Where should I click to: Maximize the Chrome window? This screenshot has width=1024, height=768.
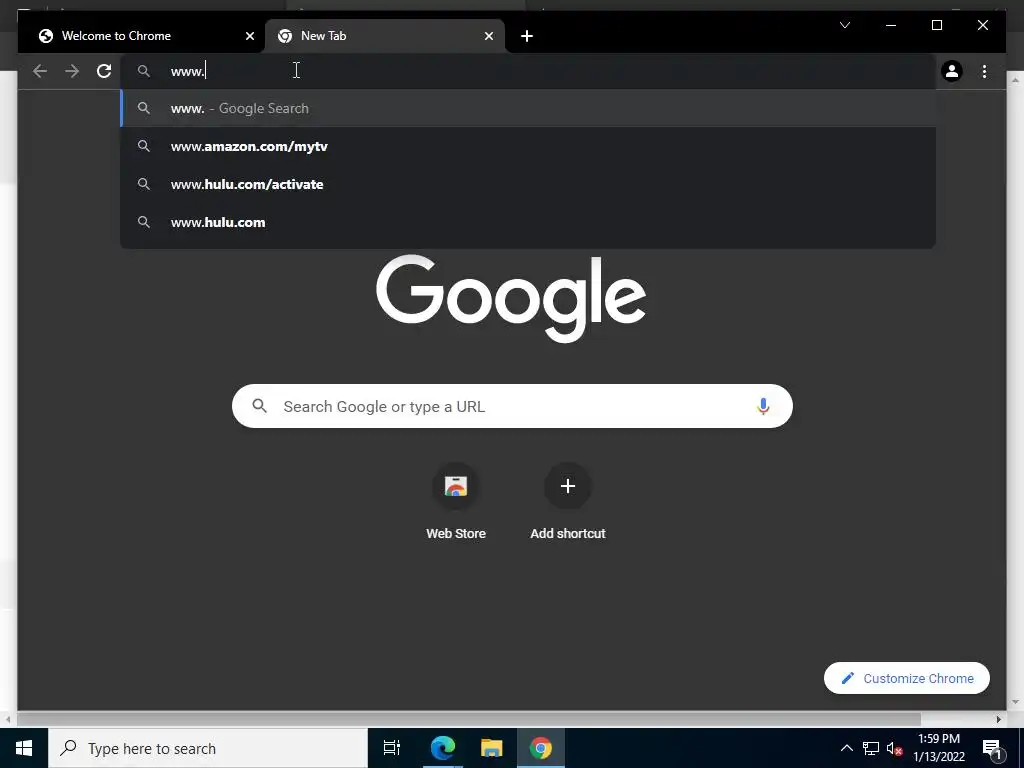936,25
